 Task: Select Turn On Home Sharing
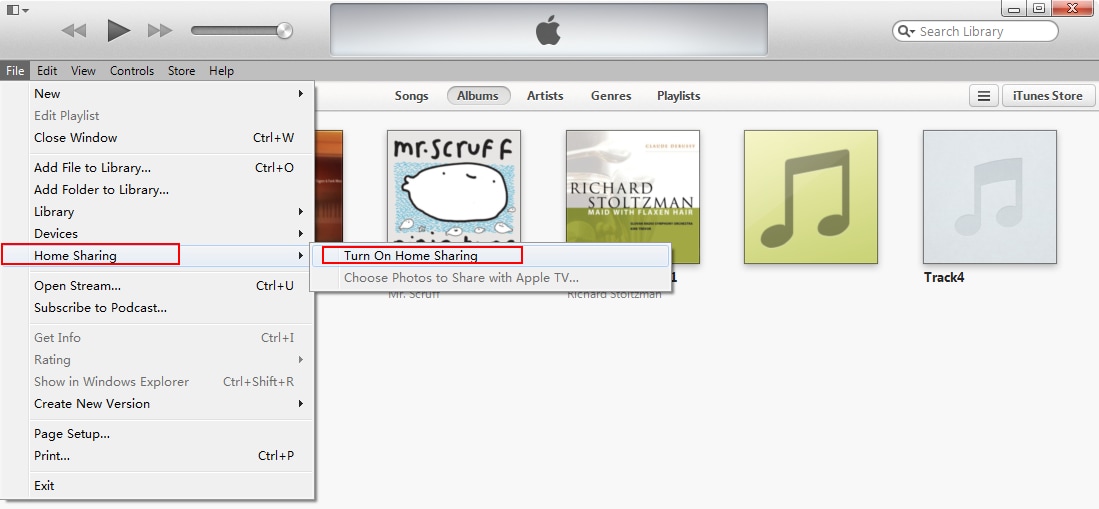coord(490,256)
